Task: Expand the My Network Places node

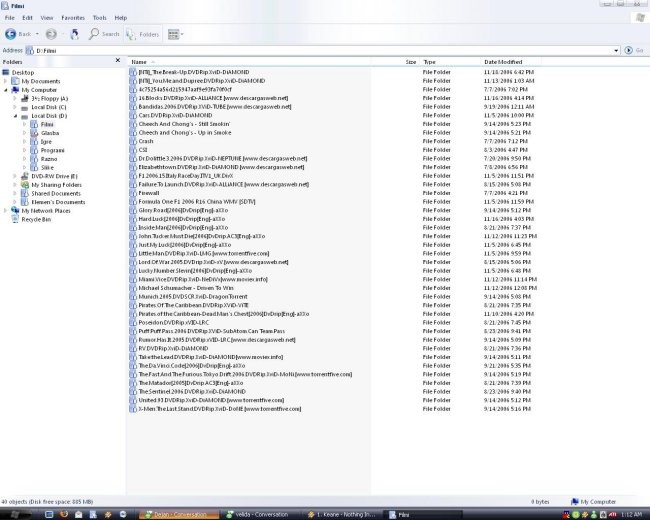Action: tap(6, 211)
